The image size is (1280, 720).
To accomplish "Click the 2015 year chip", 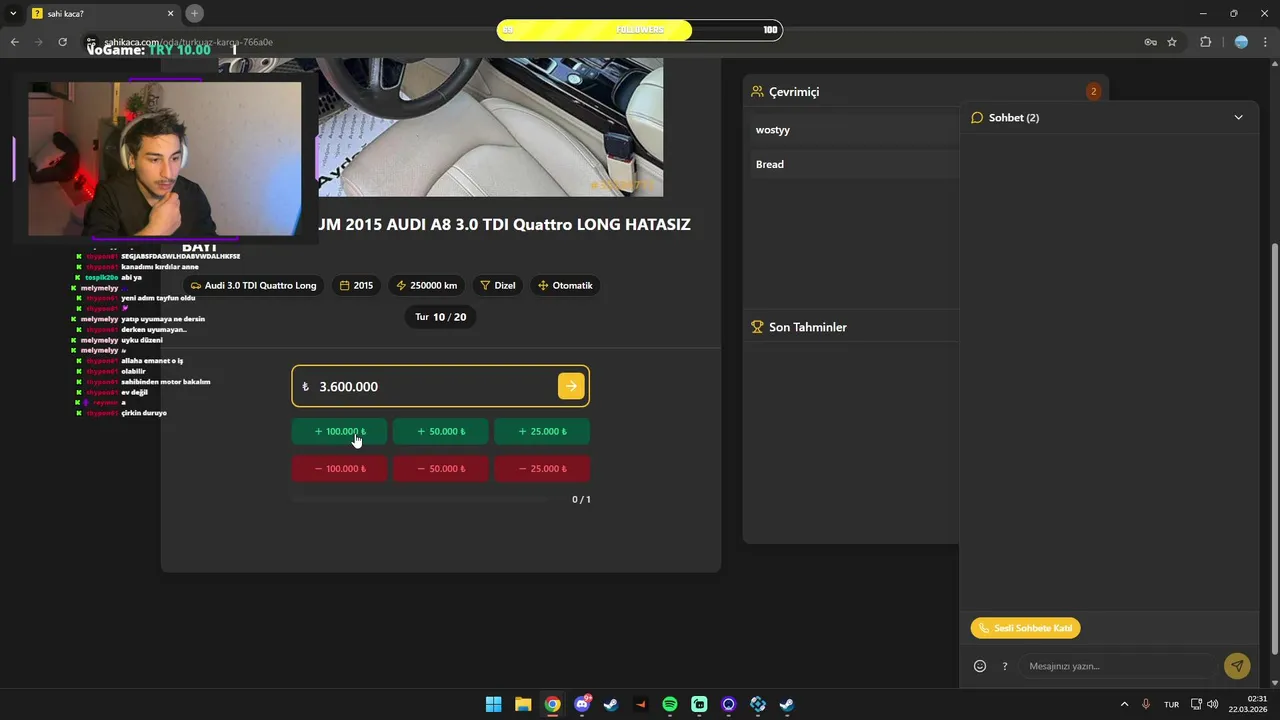I will [356, 285].
